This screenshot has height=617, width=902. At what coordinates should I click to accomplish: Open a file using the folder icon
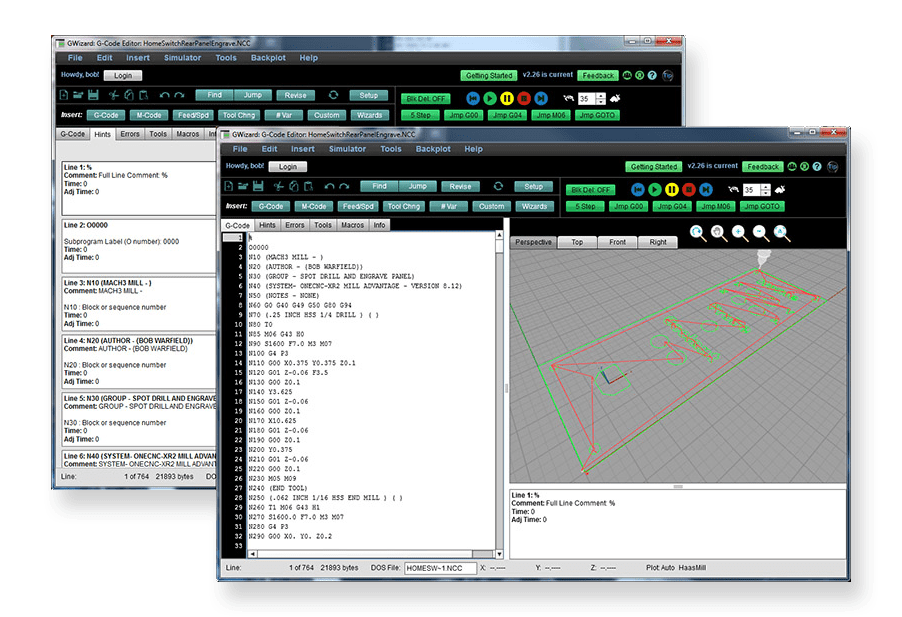coord(241,186)
